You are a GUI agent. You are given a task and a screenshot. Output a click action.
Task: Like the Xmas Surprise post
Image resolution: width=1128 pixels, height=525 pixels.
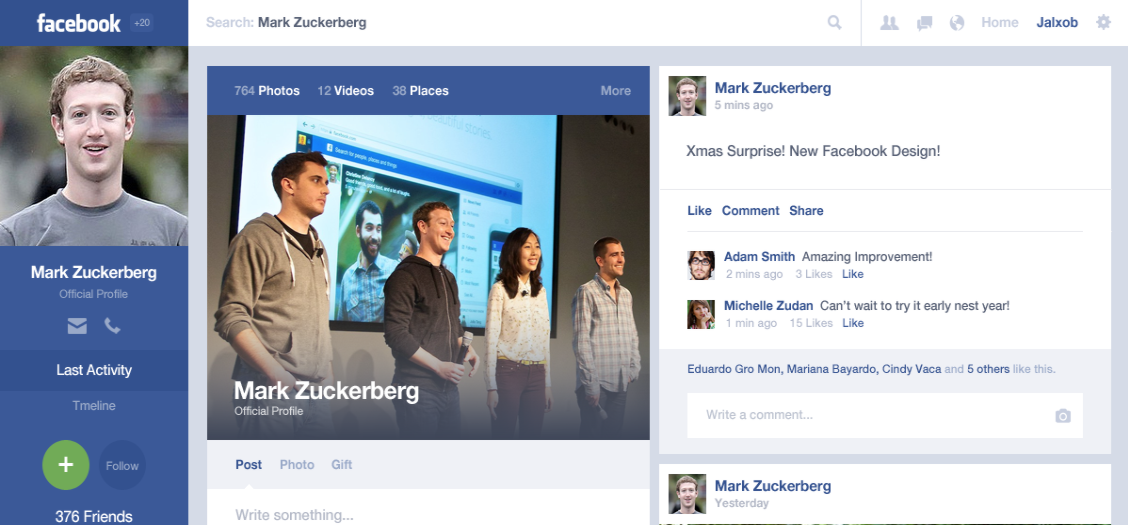[x=699, y=211]
